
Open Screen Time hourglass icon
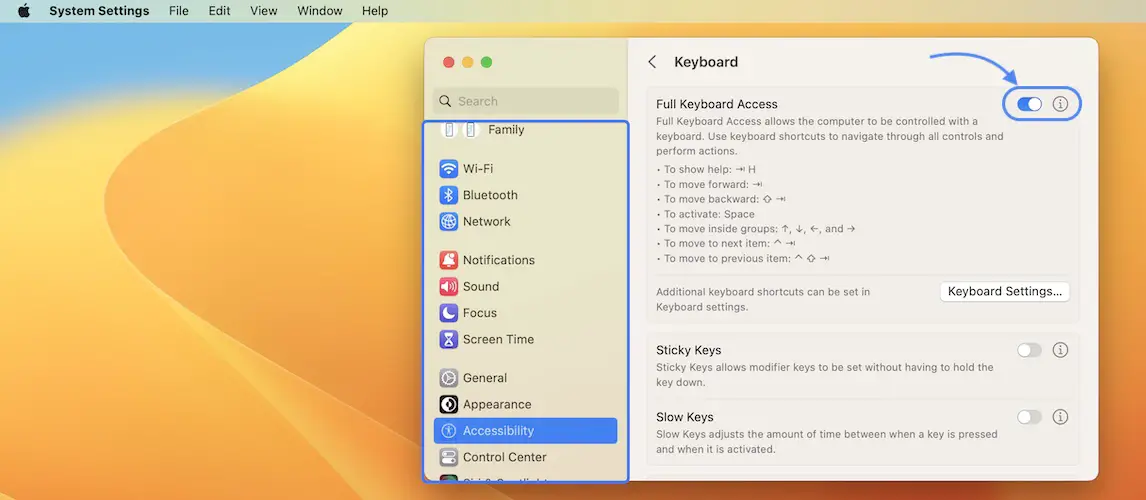click(449, 340)
